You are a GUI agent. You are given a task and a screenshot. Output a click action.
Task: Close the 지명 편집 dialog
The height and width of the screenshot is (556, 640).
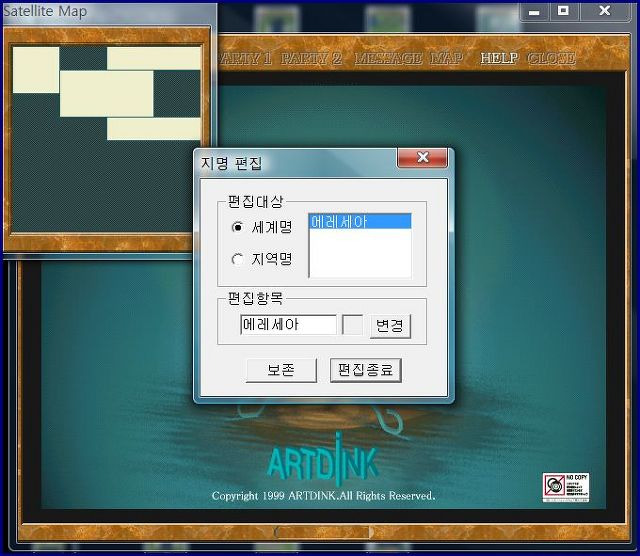[422, 158]
